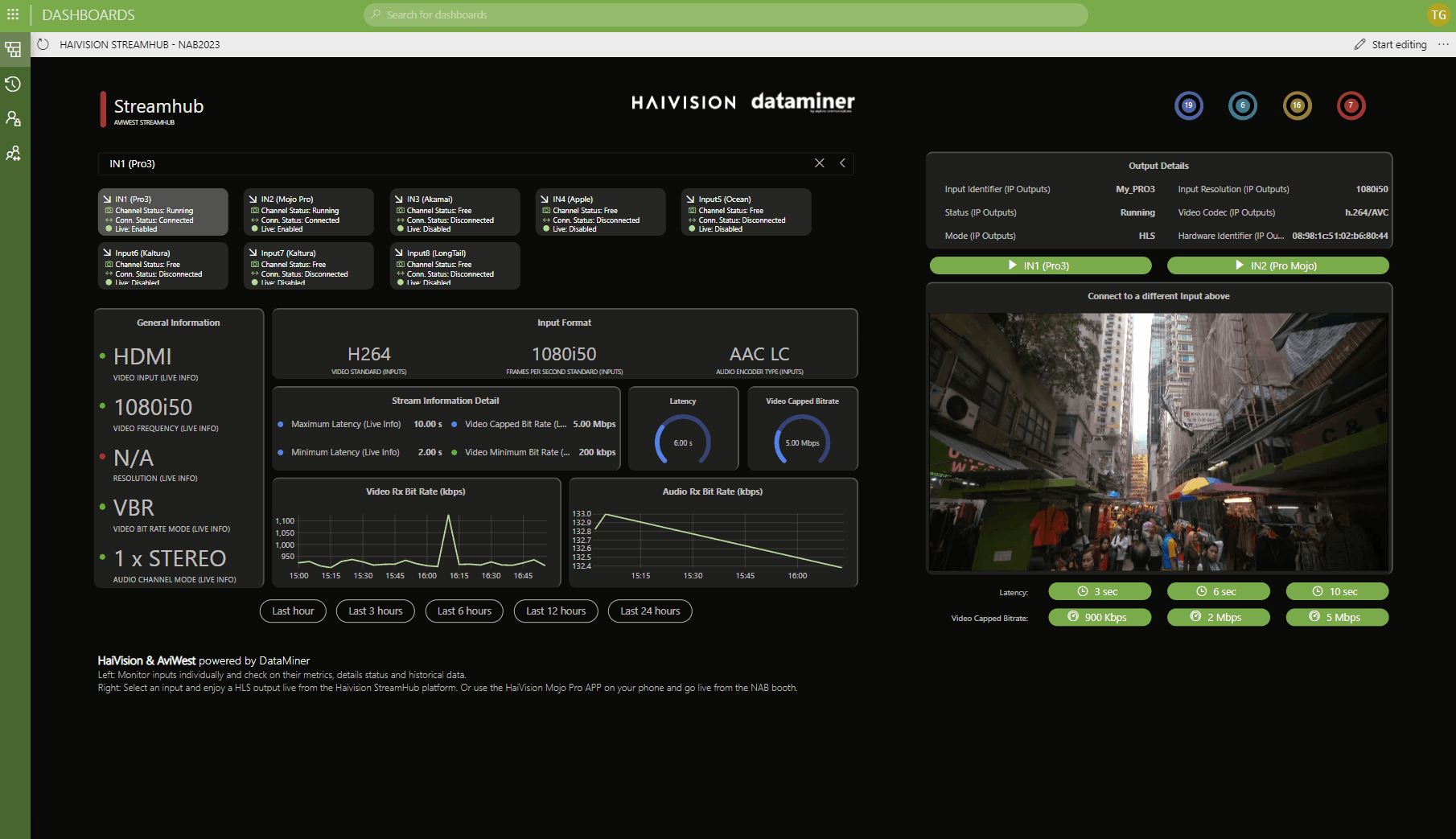Screen dimensions: 1456x839
Task: Click the DASHBOARDS header title
Action: (88, 14)
